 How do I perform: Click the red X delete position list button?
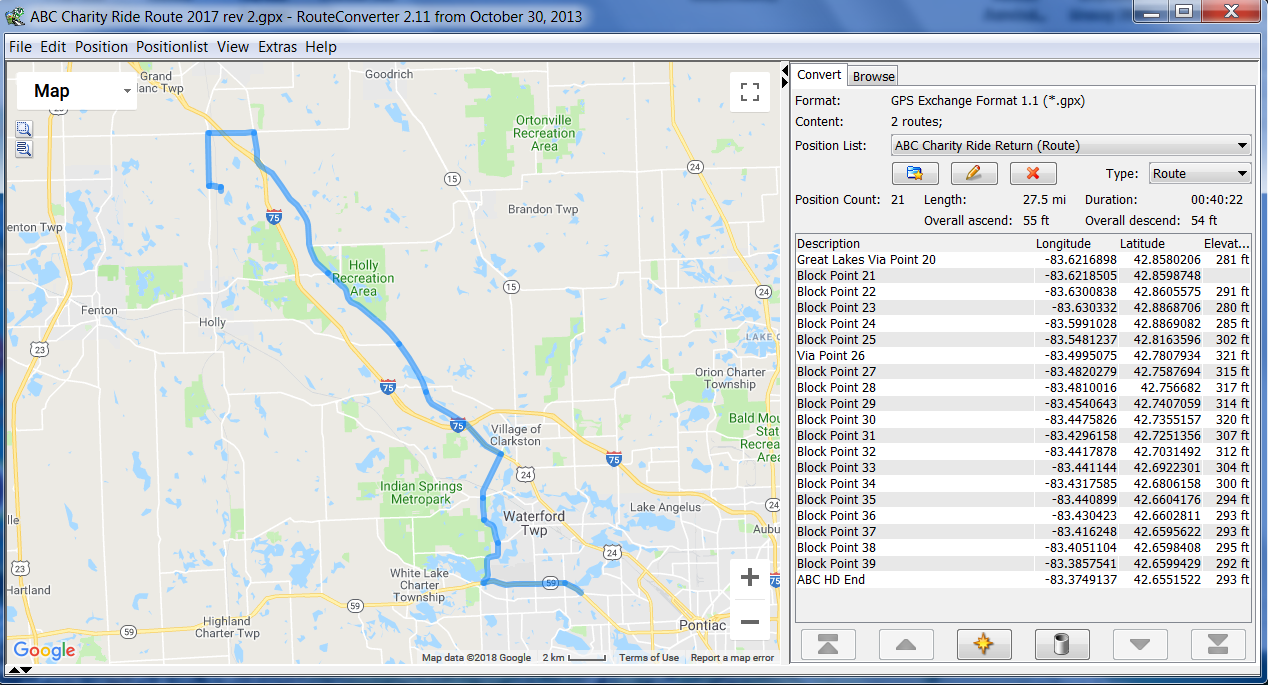click(x=1033, y=173)
